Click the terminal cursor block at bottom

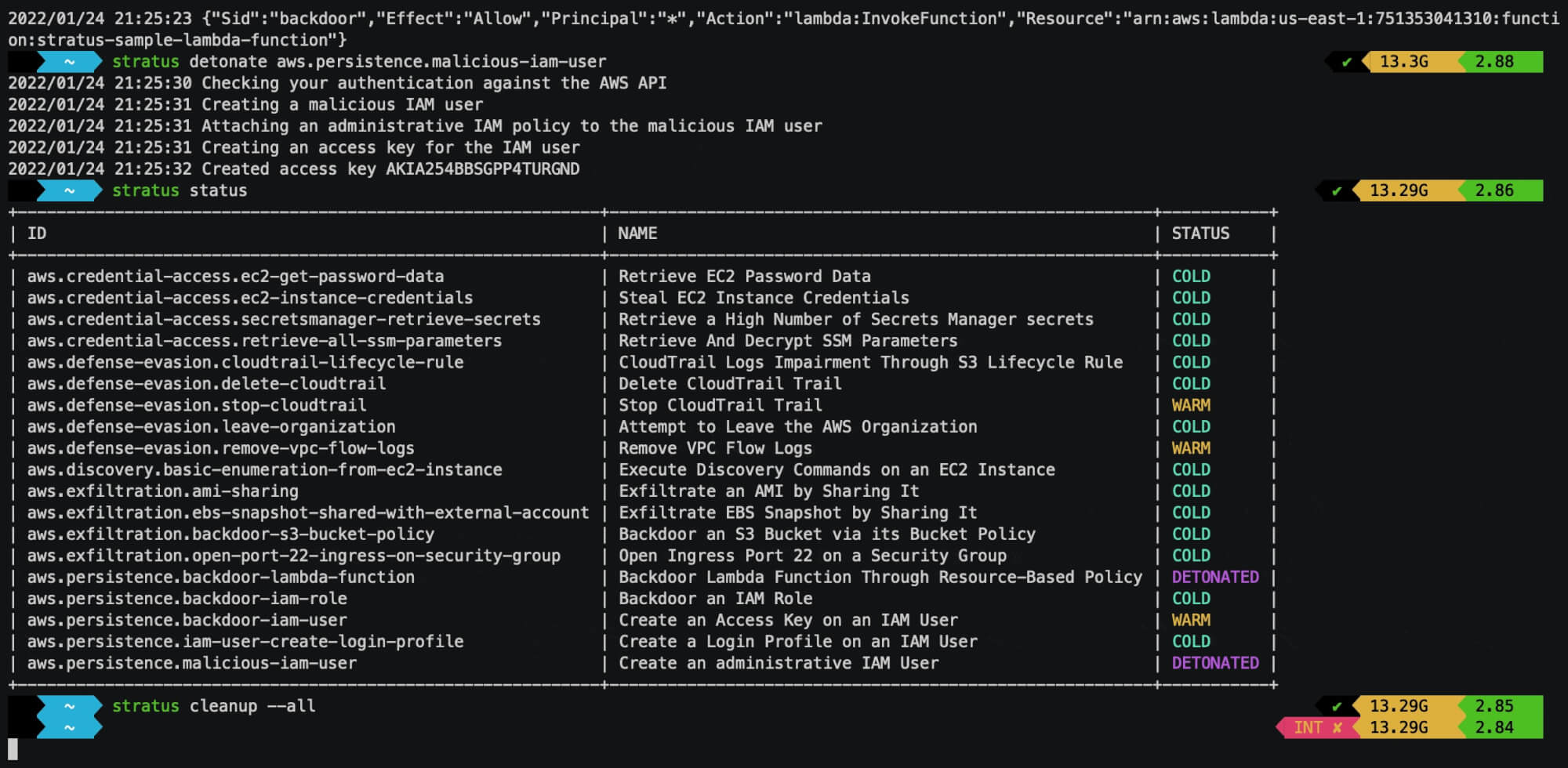pos(13,749)
